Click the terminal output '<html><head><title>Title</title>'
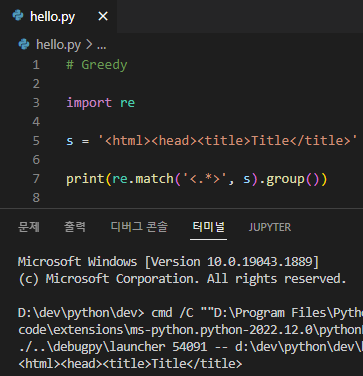This screenshot has height=376, width=363. point(130,364)
